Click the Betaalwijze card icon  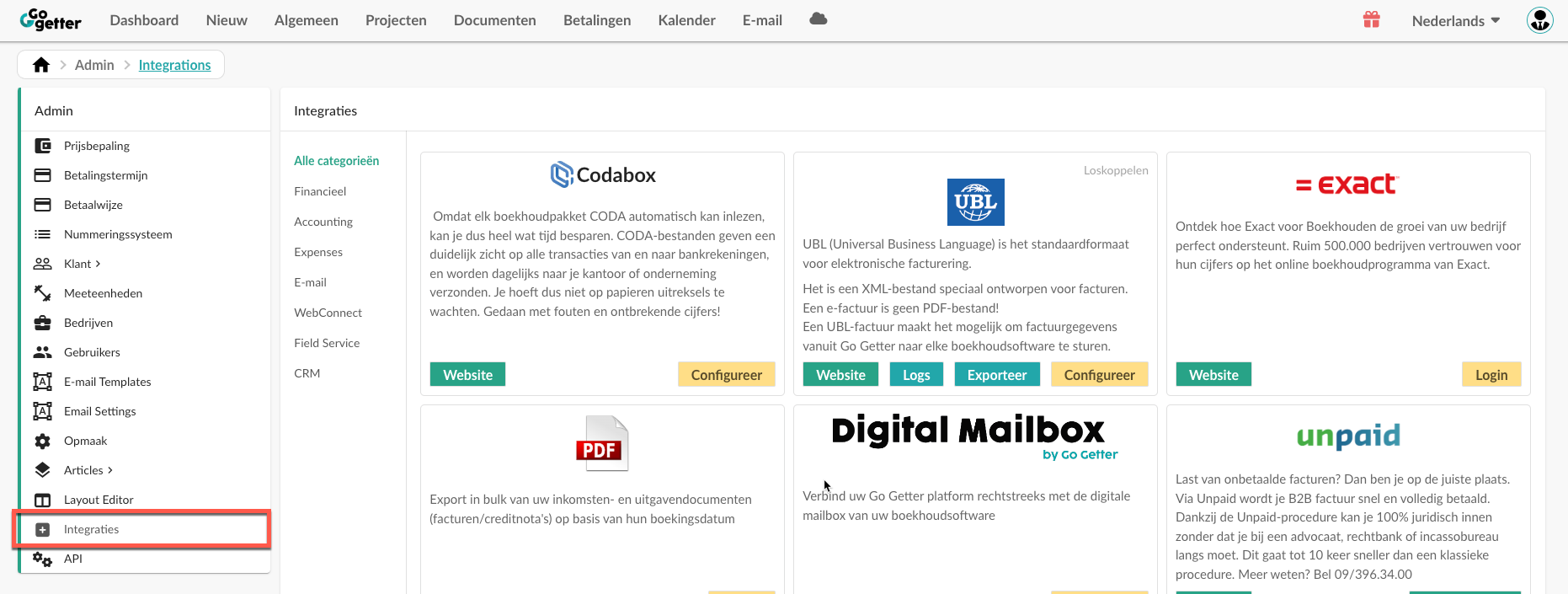click(42, 205)
